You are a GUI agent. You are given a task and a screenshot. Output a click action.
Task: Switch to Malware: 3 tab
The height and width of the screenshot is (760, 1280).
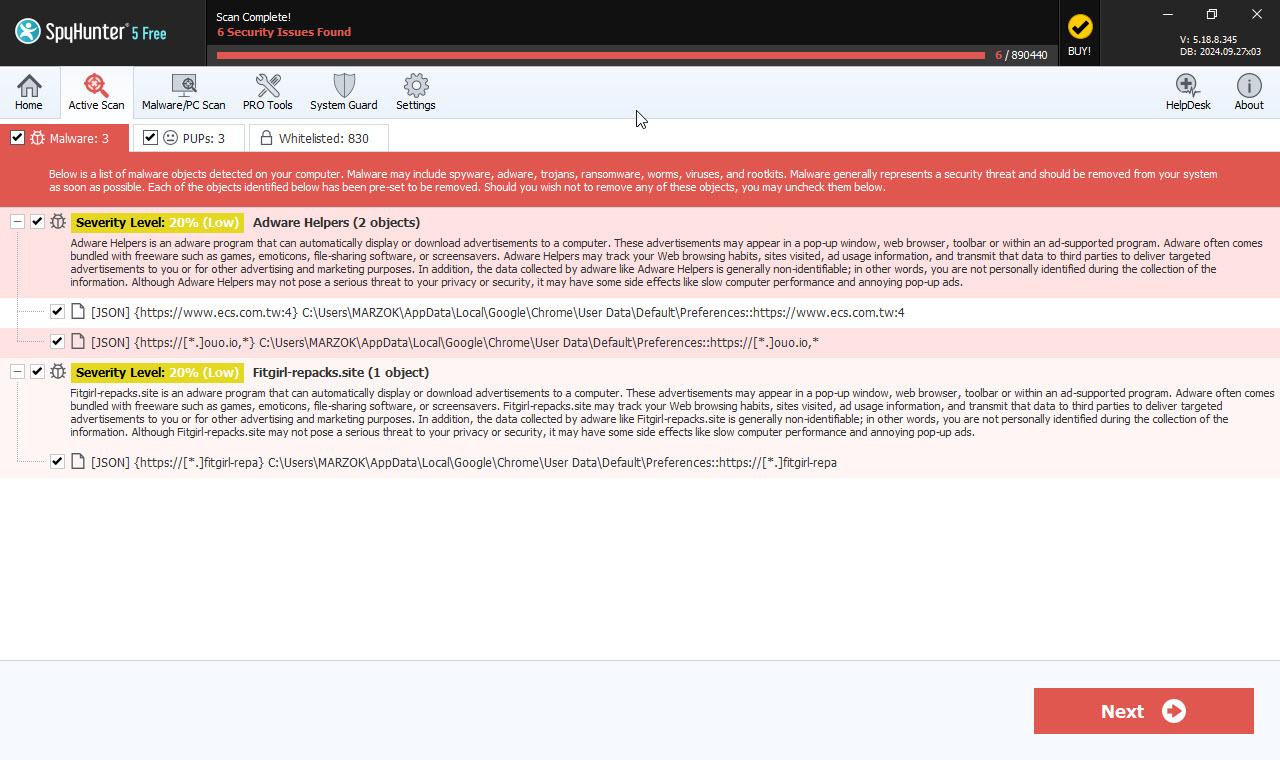pyautogui.click(x=66, y=138)
